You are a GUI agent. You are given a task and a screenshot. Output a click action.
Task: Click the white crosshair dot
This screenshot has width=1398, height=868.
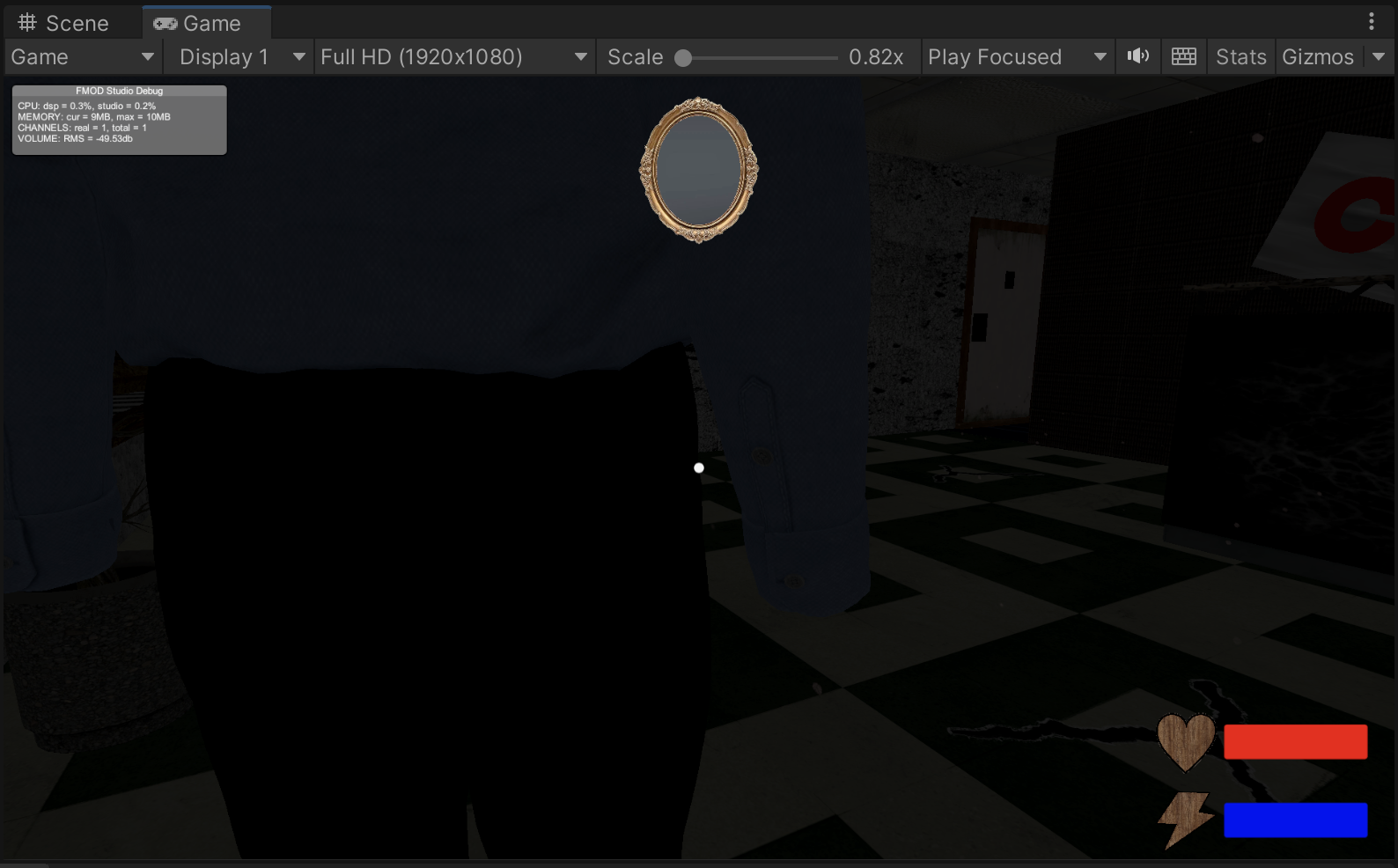[x=699, y=468]
